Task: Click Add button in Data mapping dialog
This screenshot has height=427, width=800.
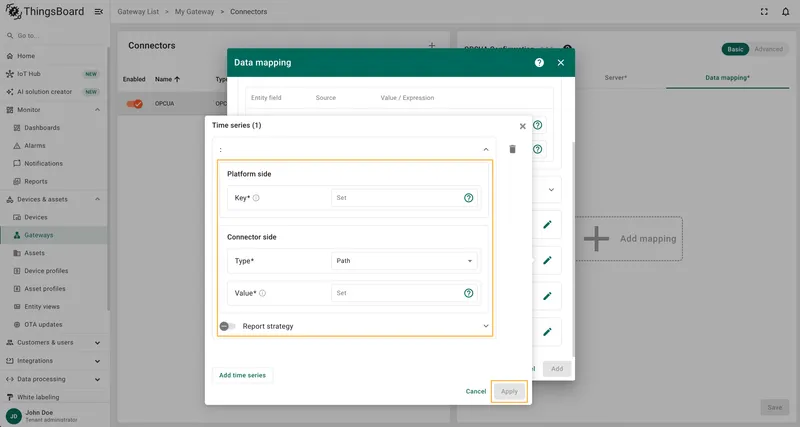Action: tap(557, 368)
